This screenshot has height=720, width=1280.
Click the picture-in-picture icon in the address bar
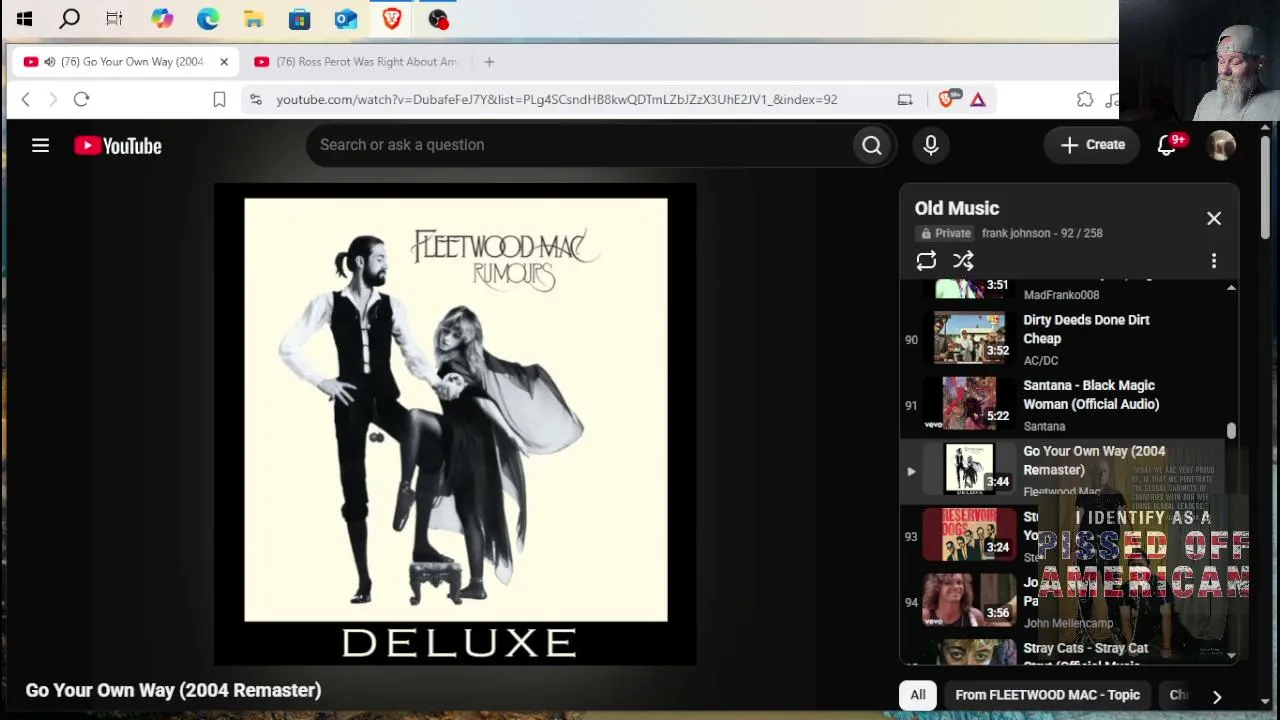point(905,99)
